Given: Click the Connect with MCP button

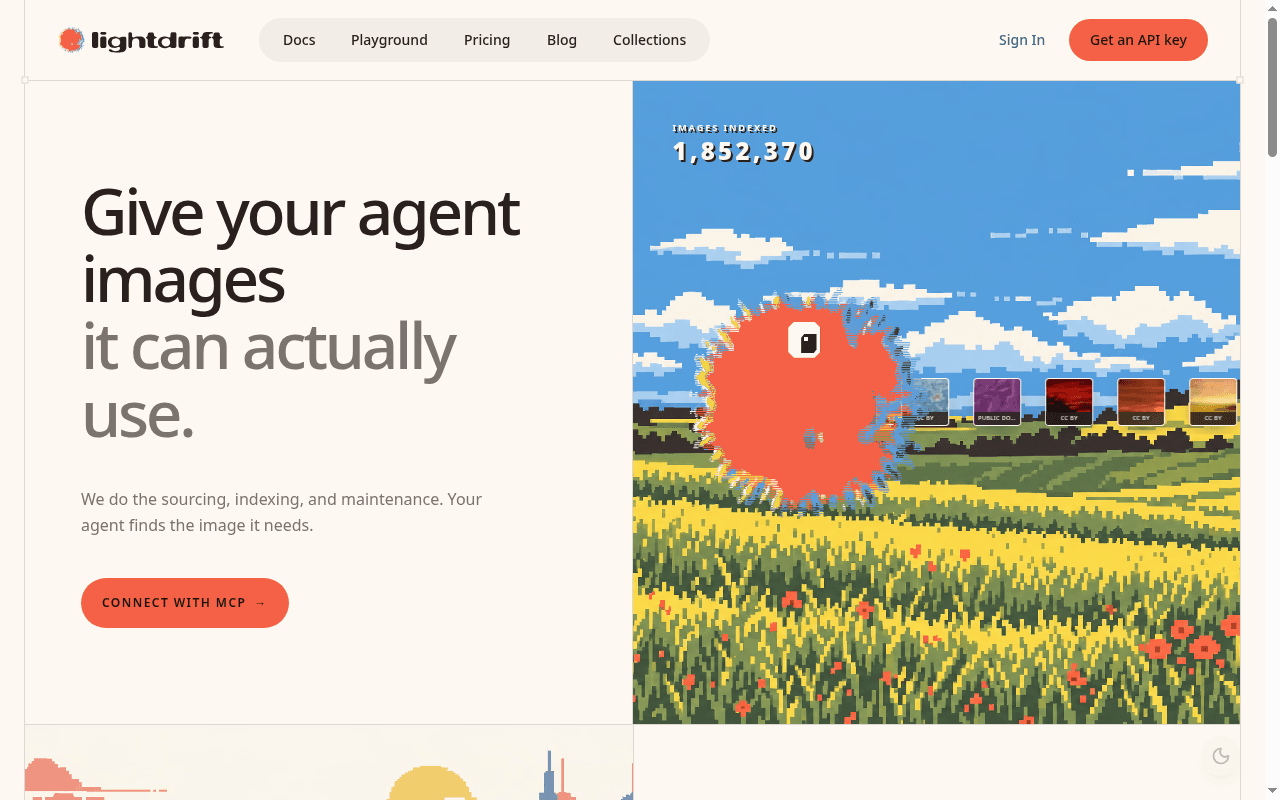Looking at the screenshot, I should tap(185, 603).
